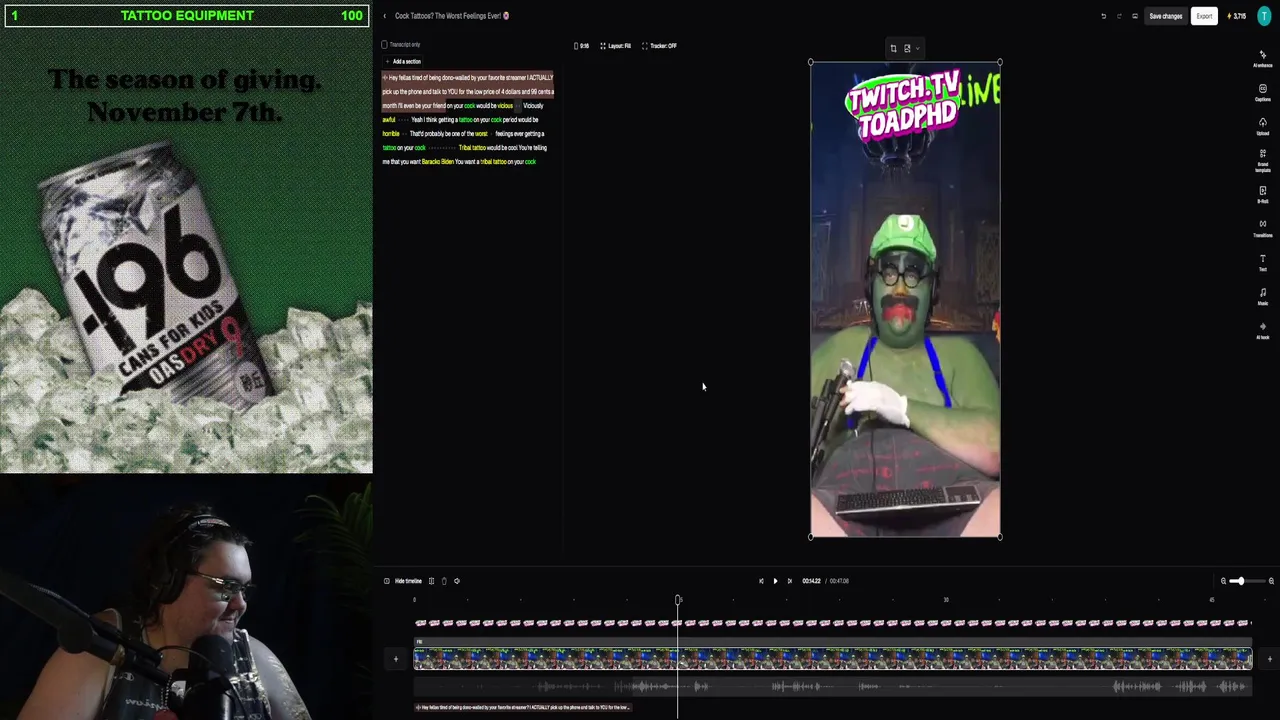
Task: Click the Save changes button
Action: [x=1165, y=16]
